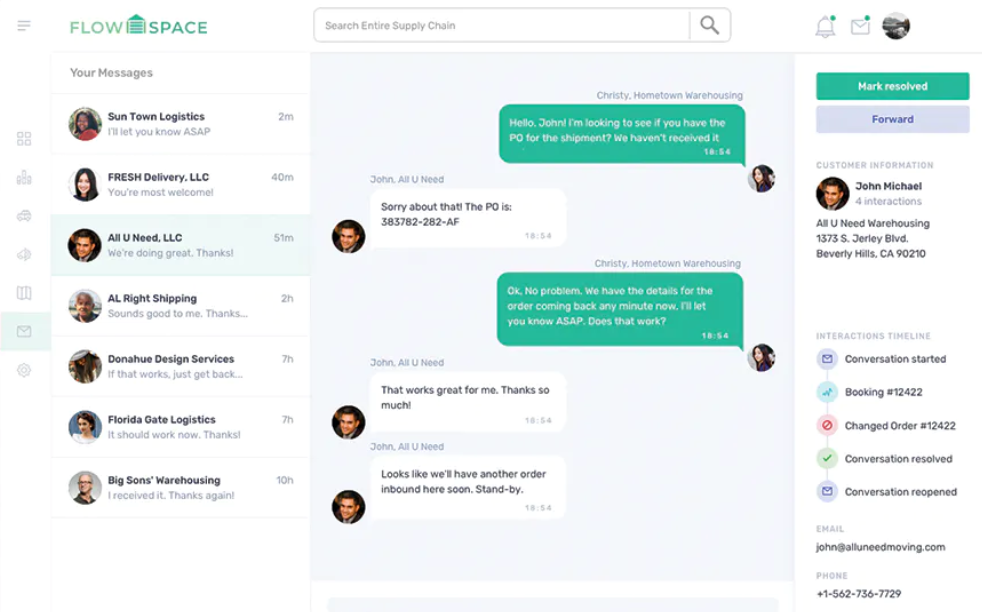Select the messages envelope sidebar icon
Image resolution: width=982 pixels, height=612 pixels.
[24, 332]
